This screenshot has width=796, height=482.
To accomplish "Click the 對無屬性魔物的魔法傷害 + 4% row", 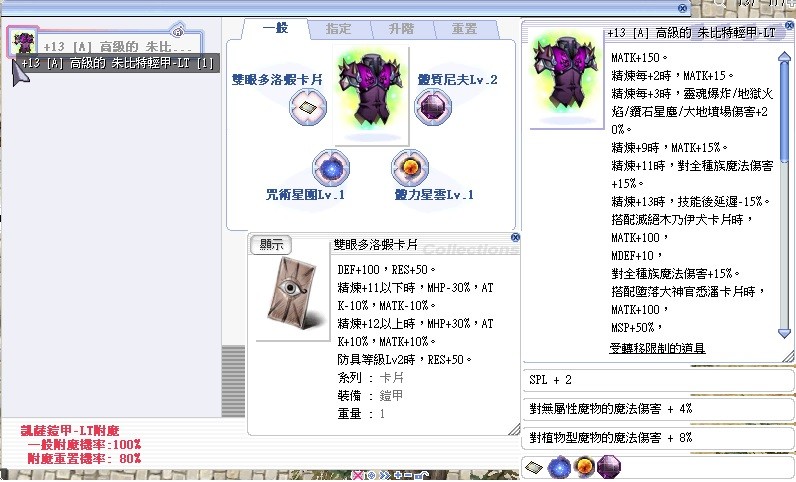I will [658, 409].
